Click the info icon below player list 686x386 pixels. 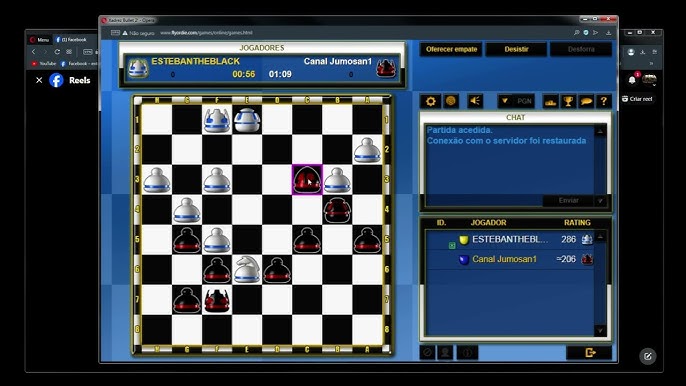pos(467,352)
